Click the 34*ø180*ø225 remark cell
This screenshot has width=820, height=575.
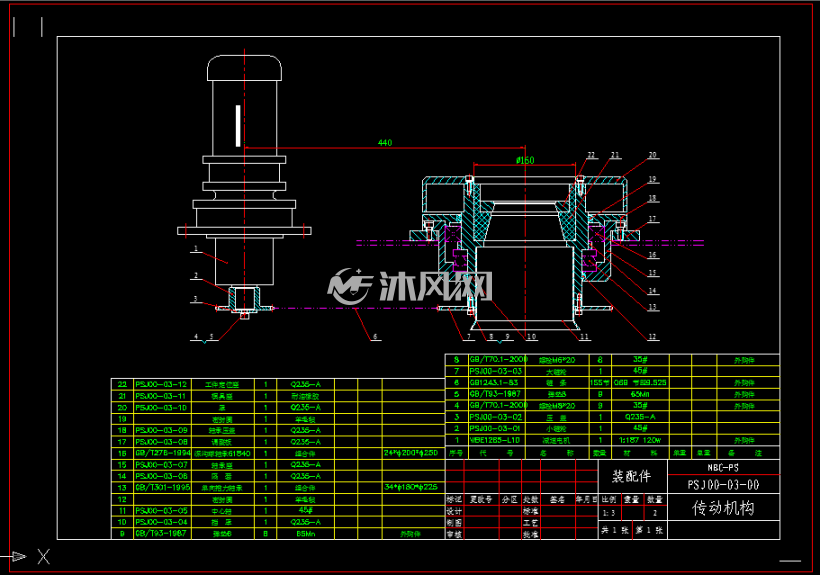point(411,487)
